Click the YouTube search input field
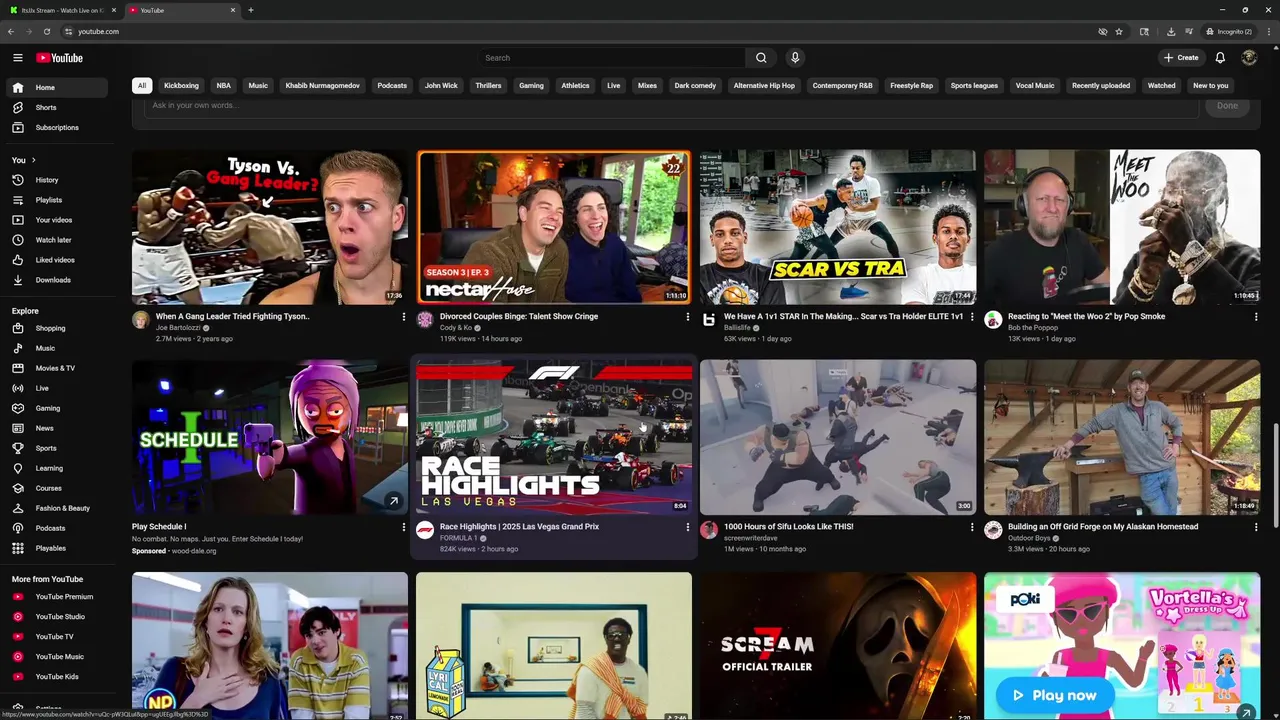Screen dimensions: 1280x720 coord(611,58)
